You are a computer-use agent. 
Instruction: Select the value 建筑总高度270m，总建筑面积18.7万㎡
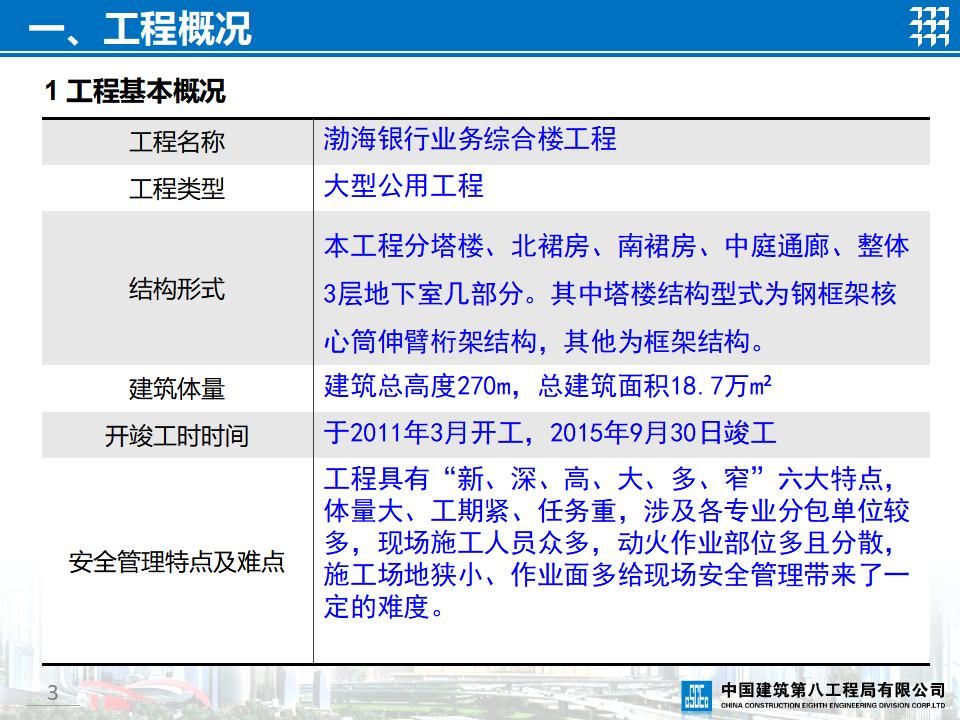[x=547, y=386]
